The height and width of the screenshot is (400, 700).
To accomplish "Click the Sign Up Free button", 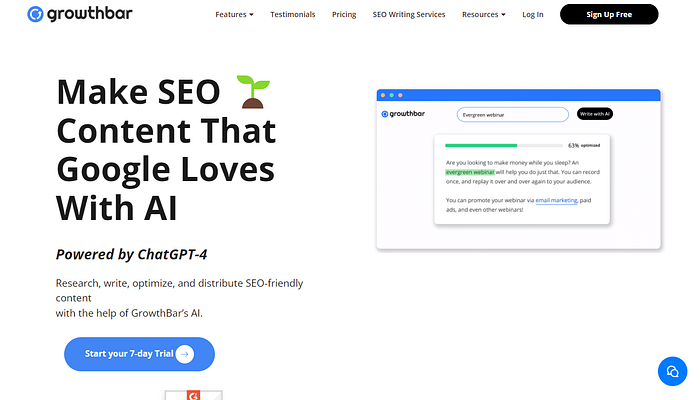I will [x=609, y=14].
